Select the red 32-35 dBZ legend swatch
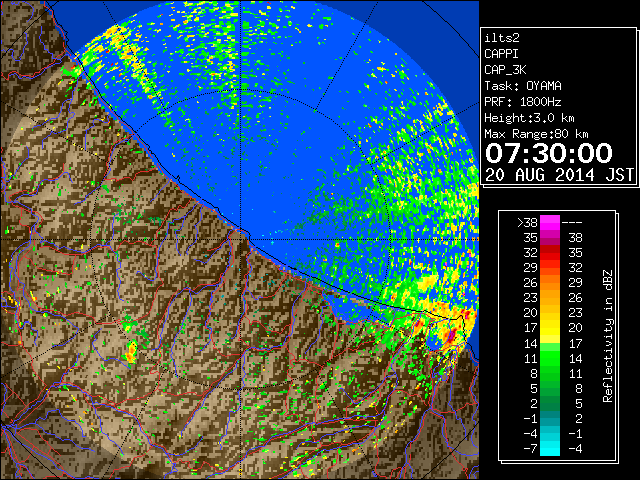The image size is (640, 480). pos(550,253)
